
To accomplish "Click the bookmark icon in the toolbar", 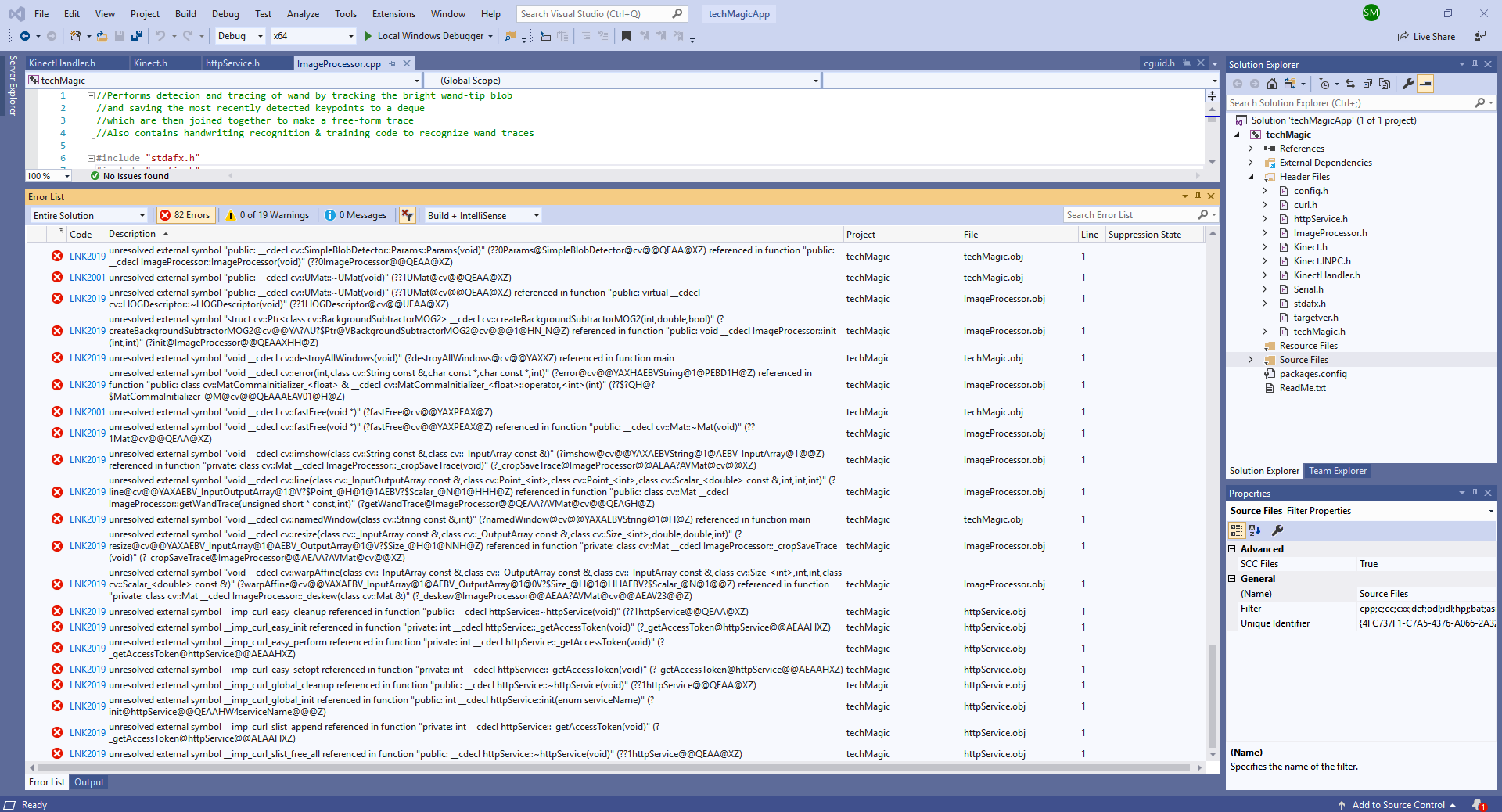I will tap(626, 36).
